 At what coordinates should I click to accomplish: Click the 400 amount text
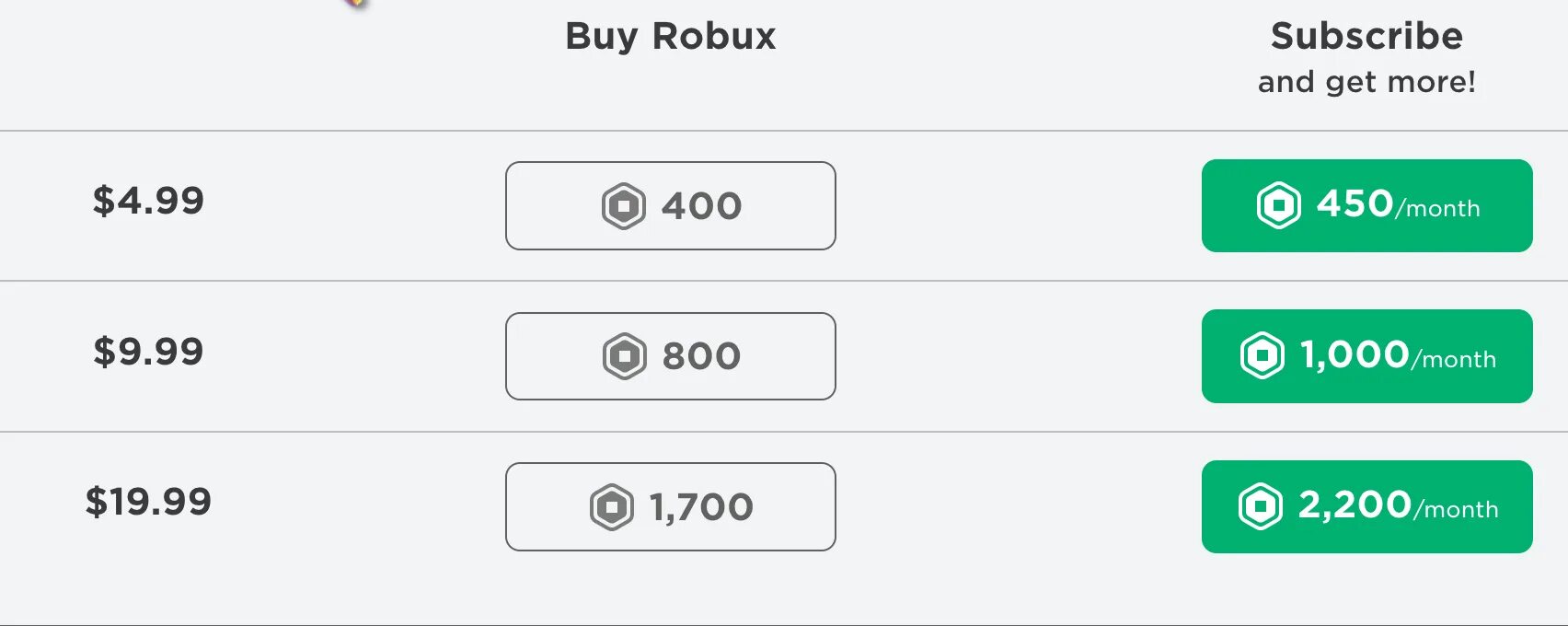701,206
